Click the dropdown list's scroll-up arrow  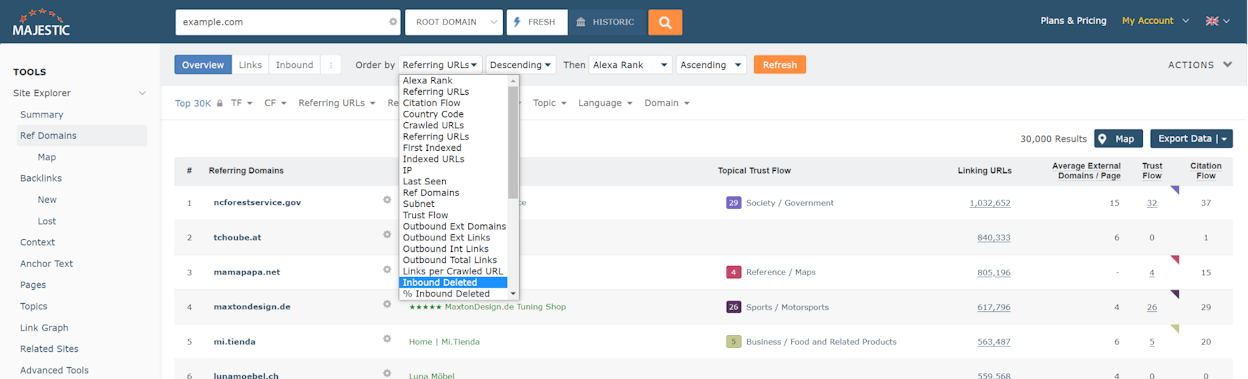point(514,80)
